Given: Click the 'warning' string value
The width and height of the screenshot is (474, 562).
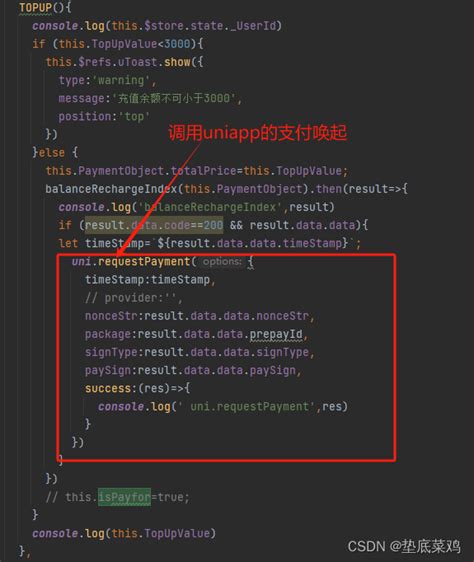Looking at the screenshot, I should click(x=121, y=80).
